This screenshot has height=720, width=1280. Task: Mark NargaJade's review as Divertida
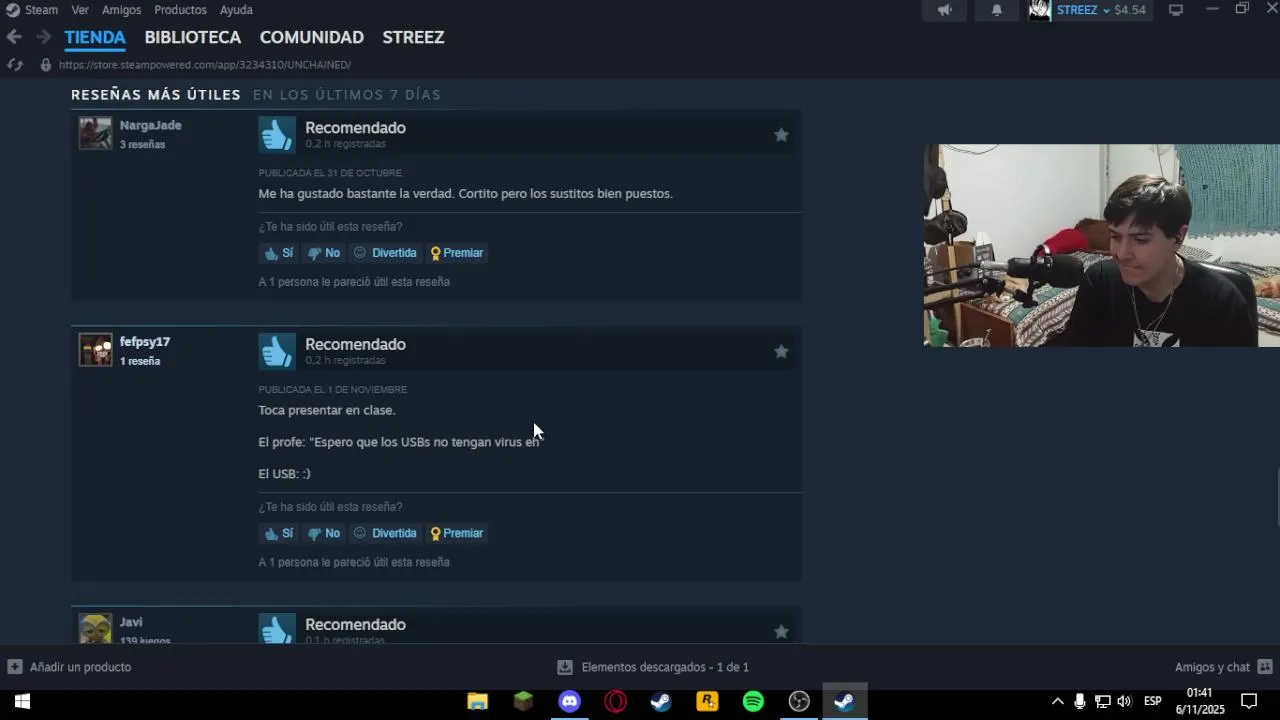pyautogui.click(x=385, y=253)
